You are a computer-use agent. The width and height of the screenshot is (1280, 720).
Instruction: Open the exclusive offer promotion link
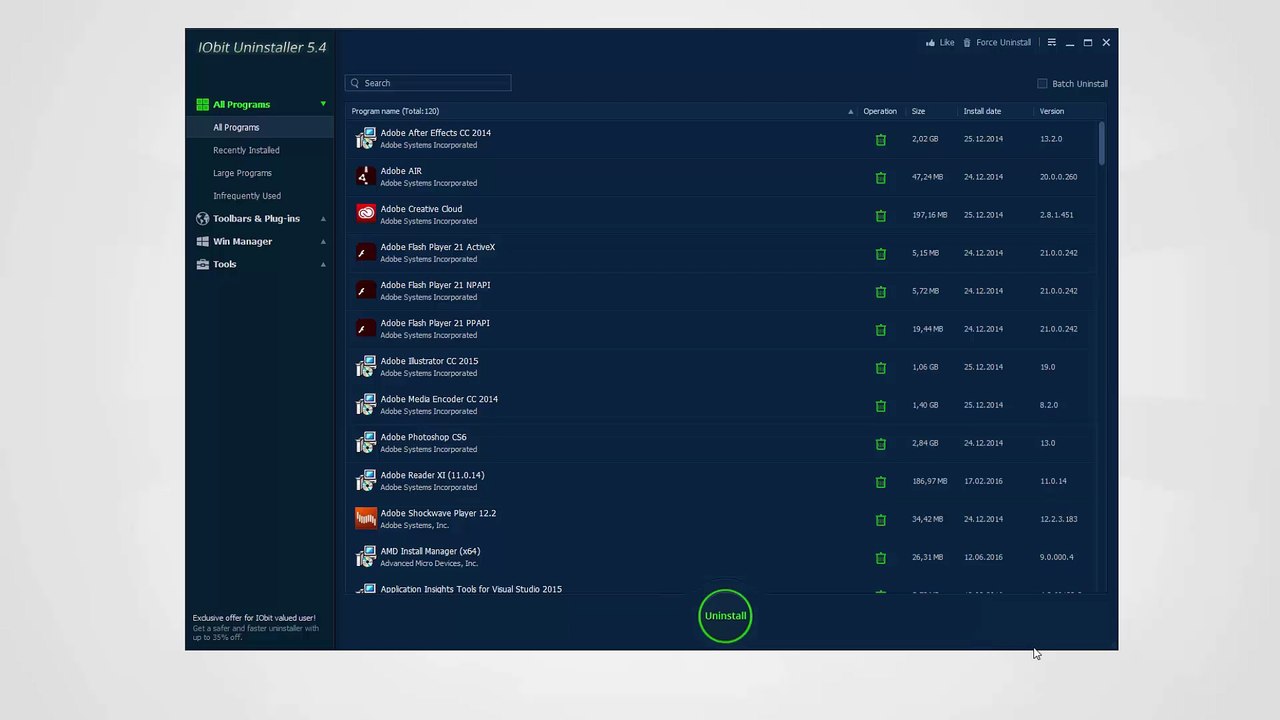[256, 627]
